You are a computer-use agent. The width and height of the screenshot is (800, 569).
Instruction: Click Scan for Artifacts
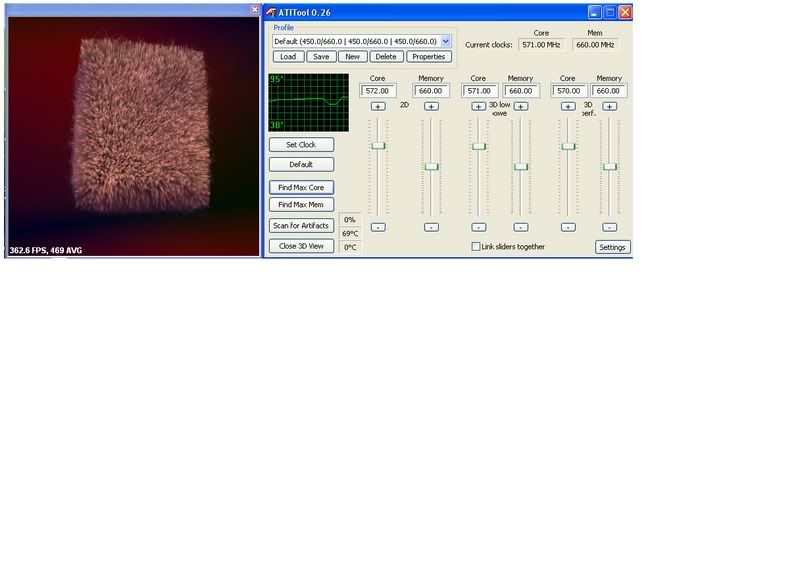301,225
